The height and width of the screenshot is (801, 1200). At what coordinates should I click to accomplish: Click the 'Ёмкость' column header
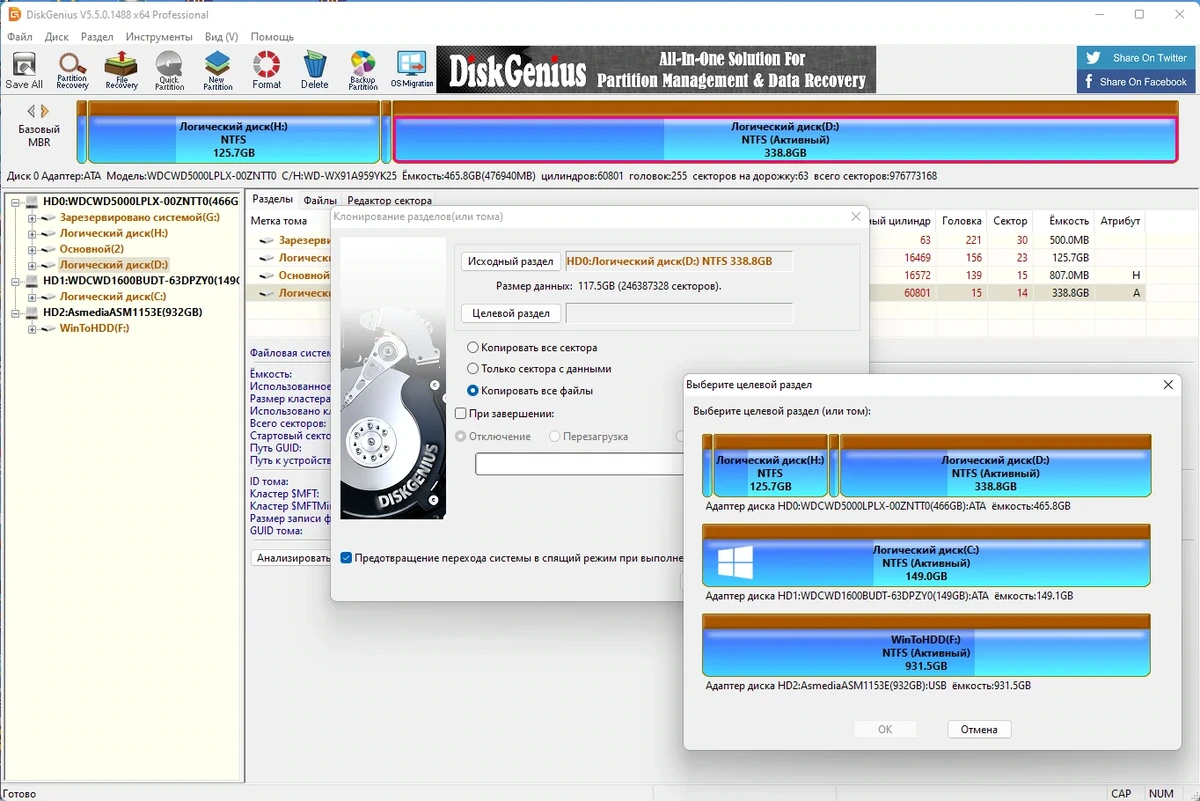[x=1068, y=221]
